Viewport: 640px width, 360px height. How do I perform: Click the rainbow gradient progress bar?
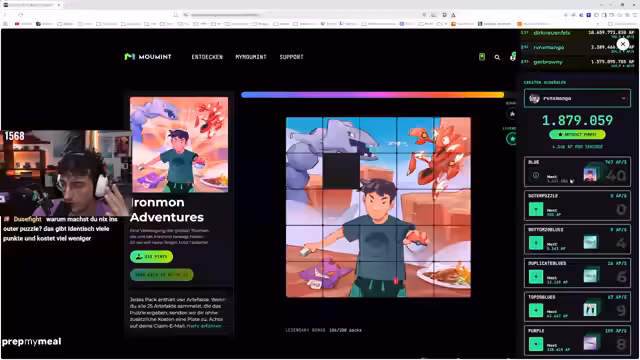coord(372,95)
